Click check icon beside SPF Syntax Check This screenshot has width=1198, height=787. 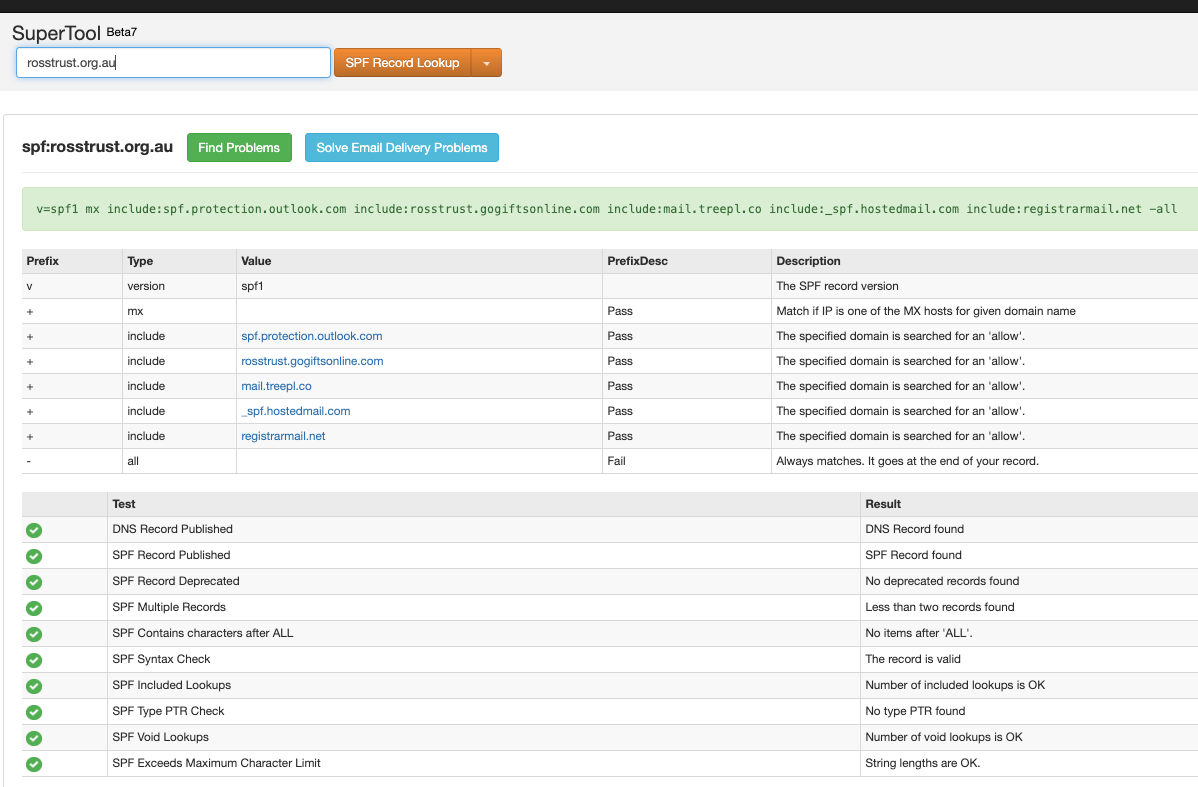pyautogui.click(x=34, y=660)
